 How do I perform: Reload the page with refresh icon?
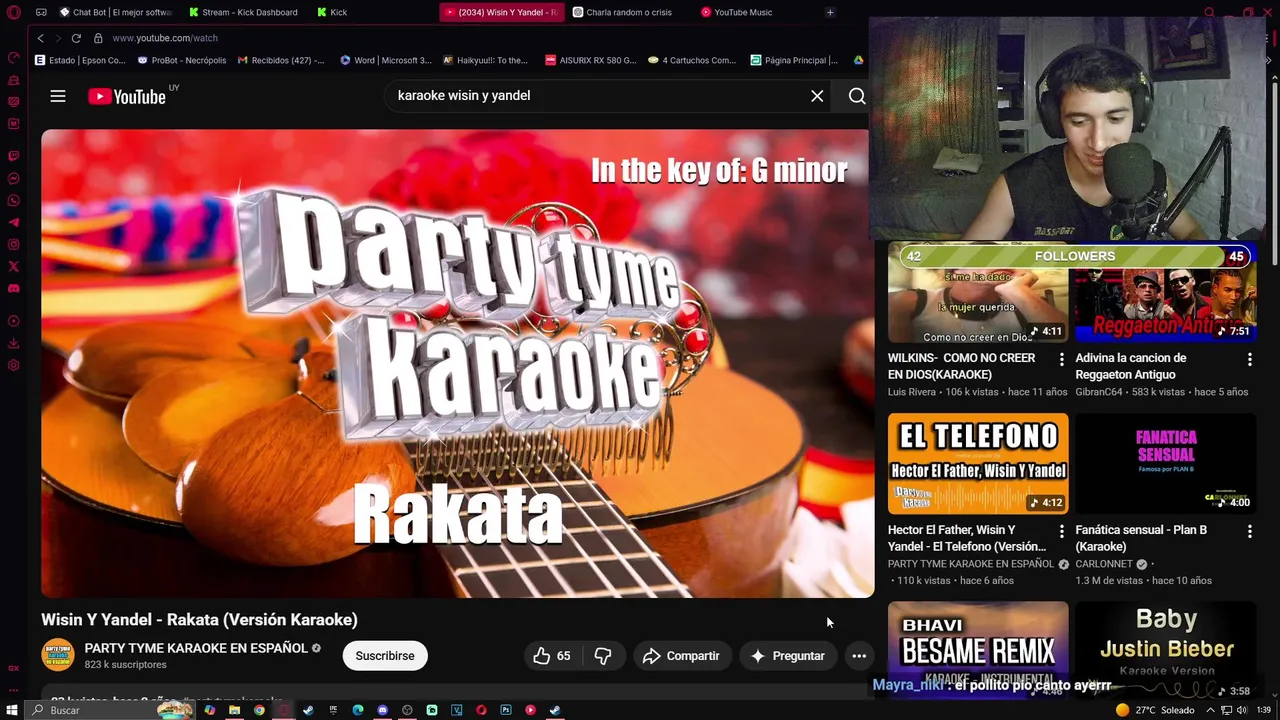click(x=76, y=38)
